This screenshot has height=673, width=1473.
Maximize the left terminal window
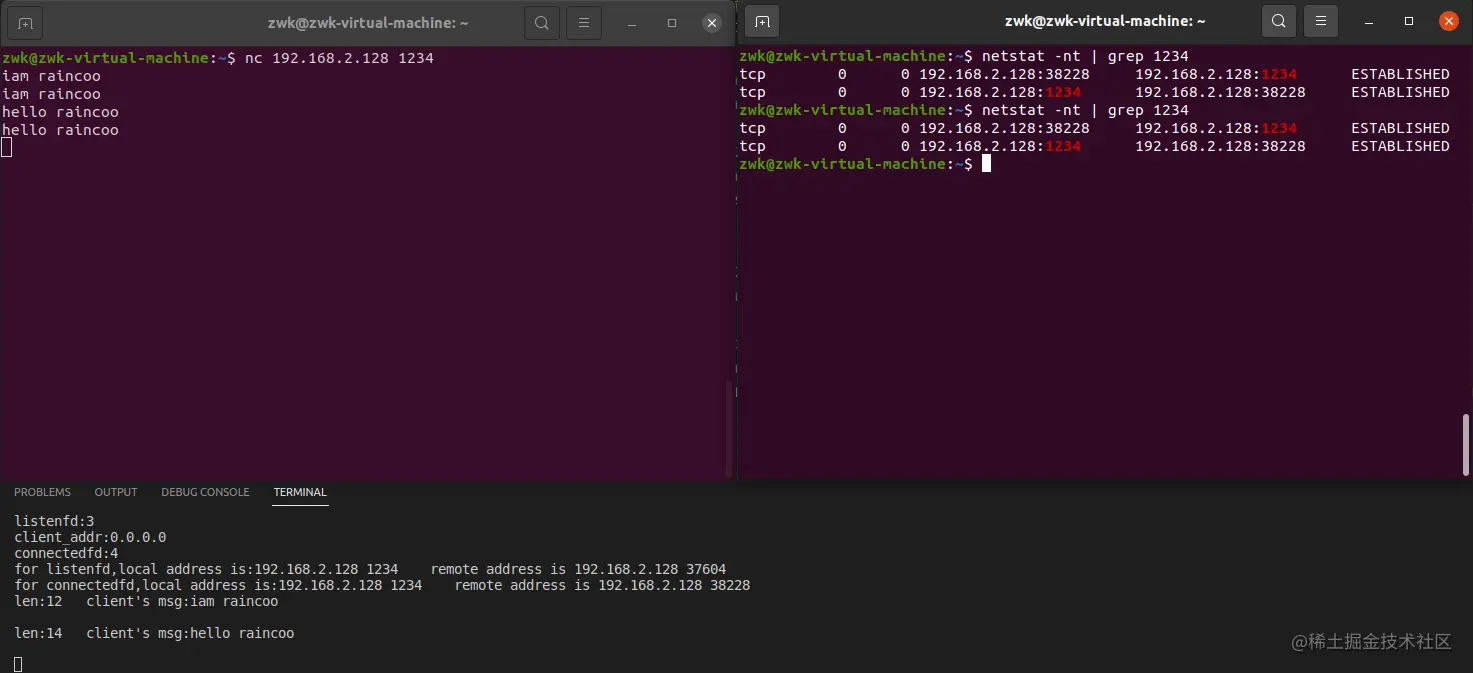click(x=672, y=22)
